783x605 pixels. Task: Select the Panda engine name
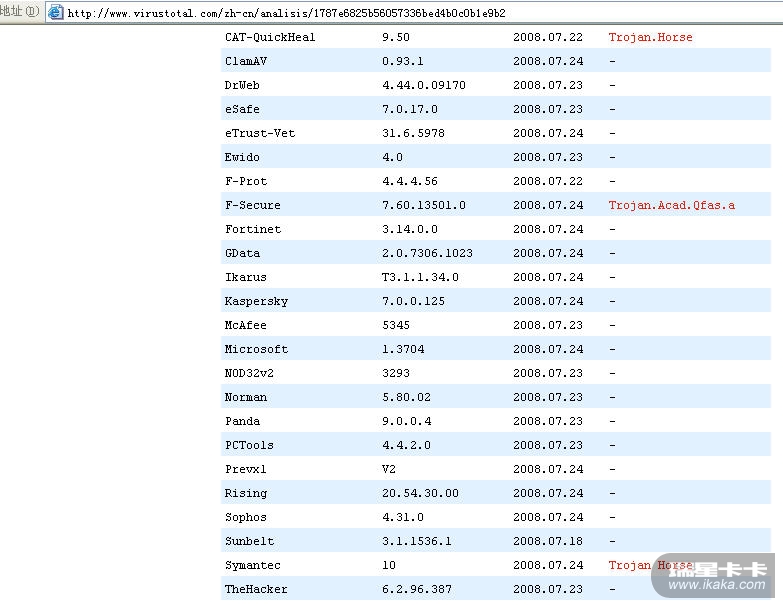click(242, 421)
